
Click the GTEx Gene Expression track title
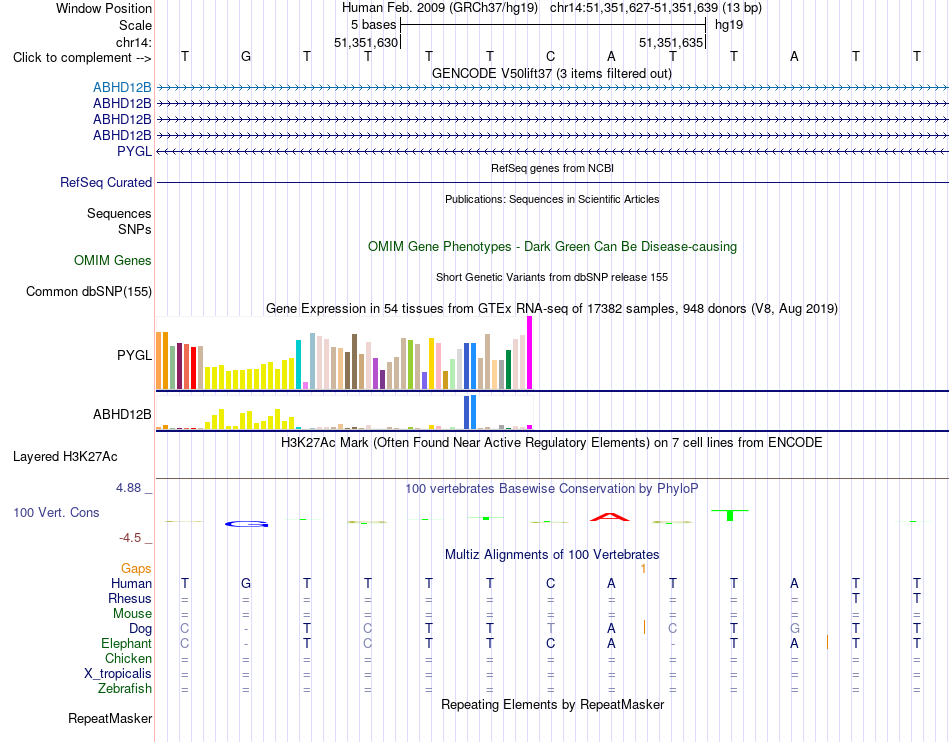click(551, 308)
